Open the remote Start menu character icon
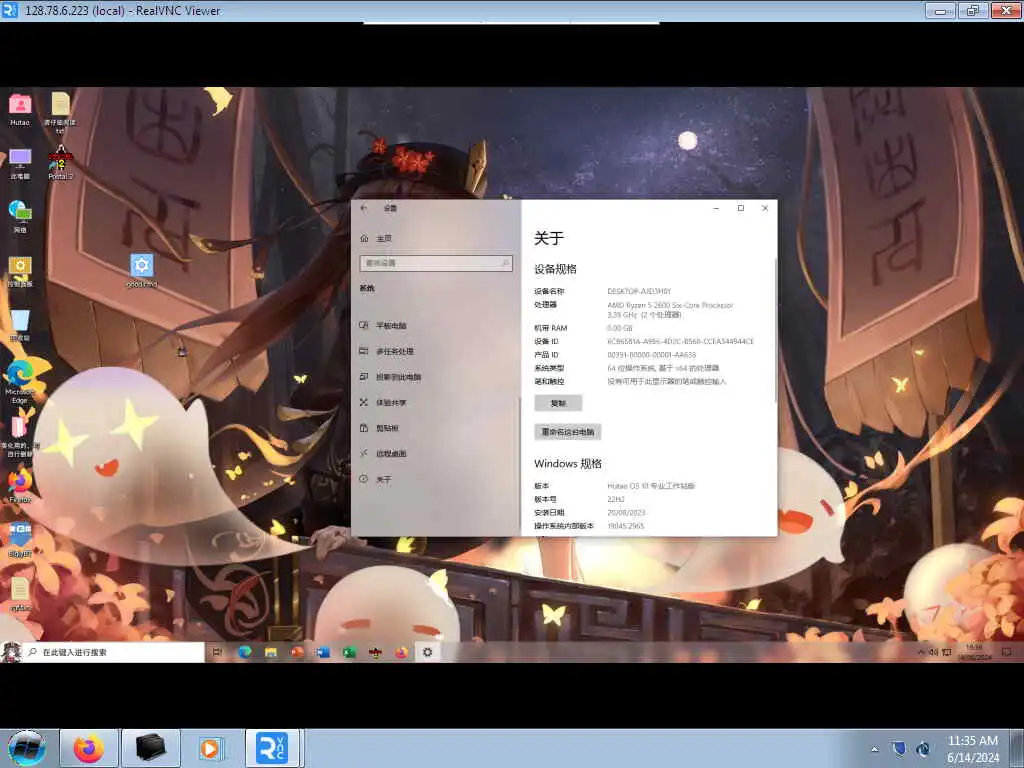Image resolution: width=1024 pixels, height=768 pixels. (11, 652)
